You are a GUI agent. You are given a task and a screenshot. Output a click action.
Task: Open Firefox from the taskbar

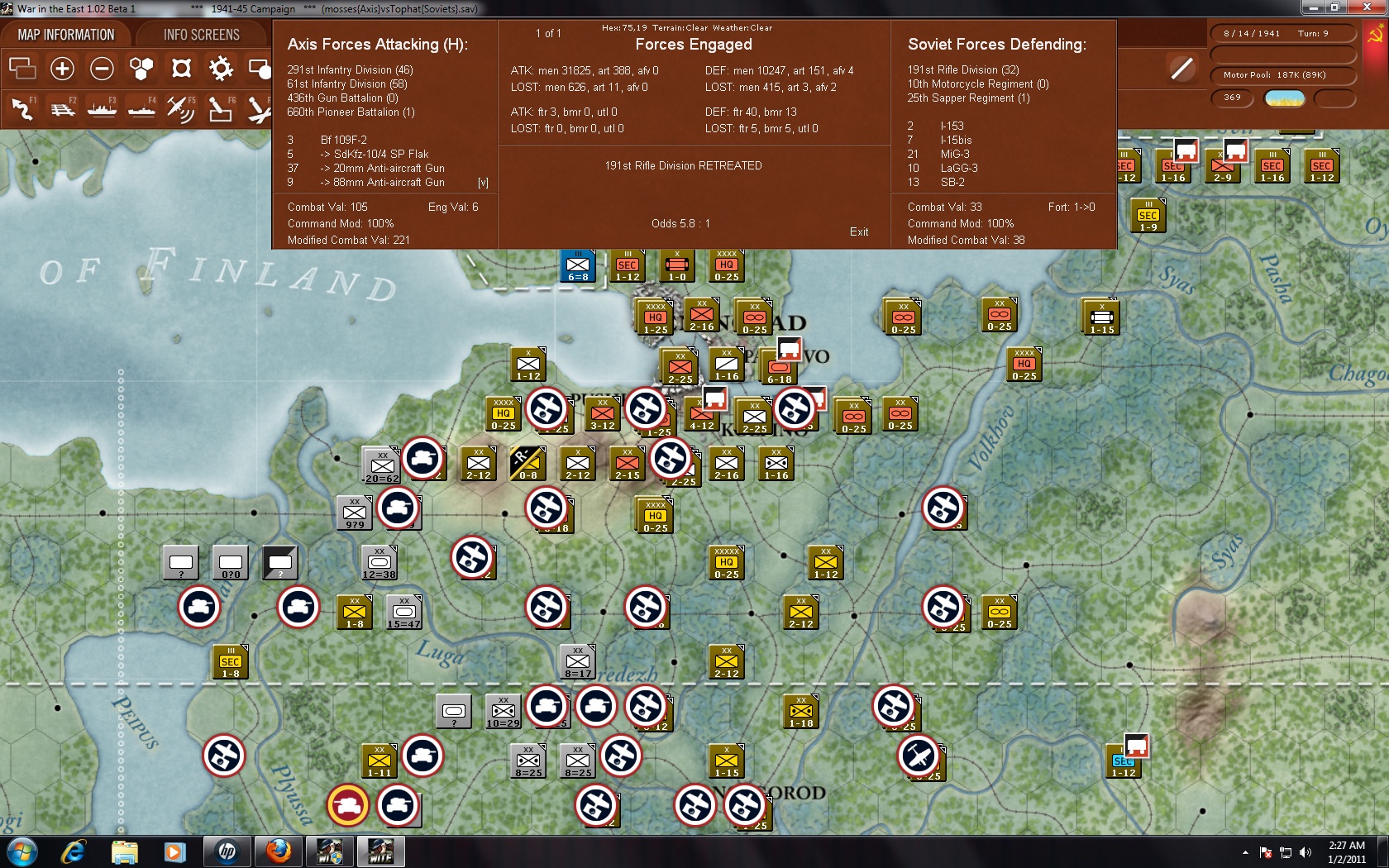point(278,851)
